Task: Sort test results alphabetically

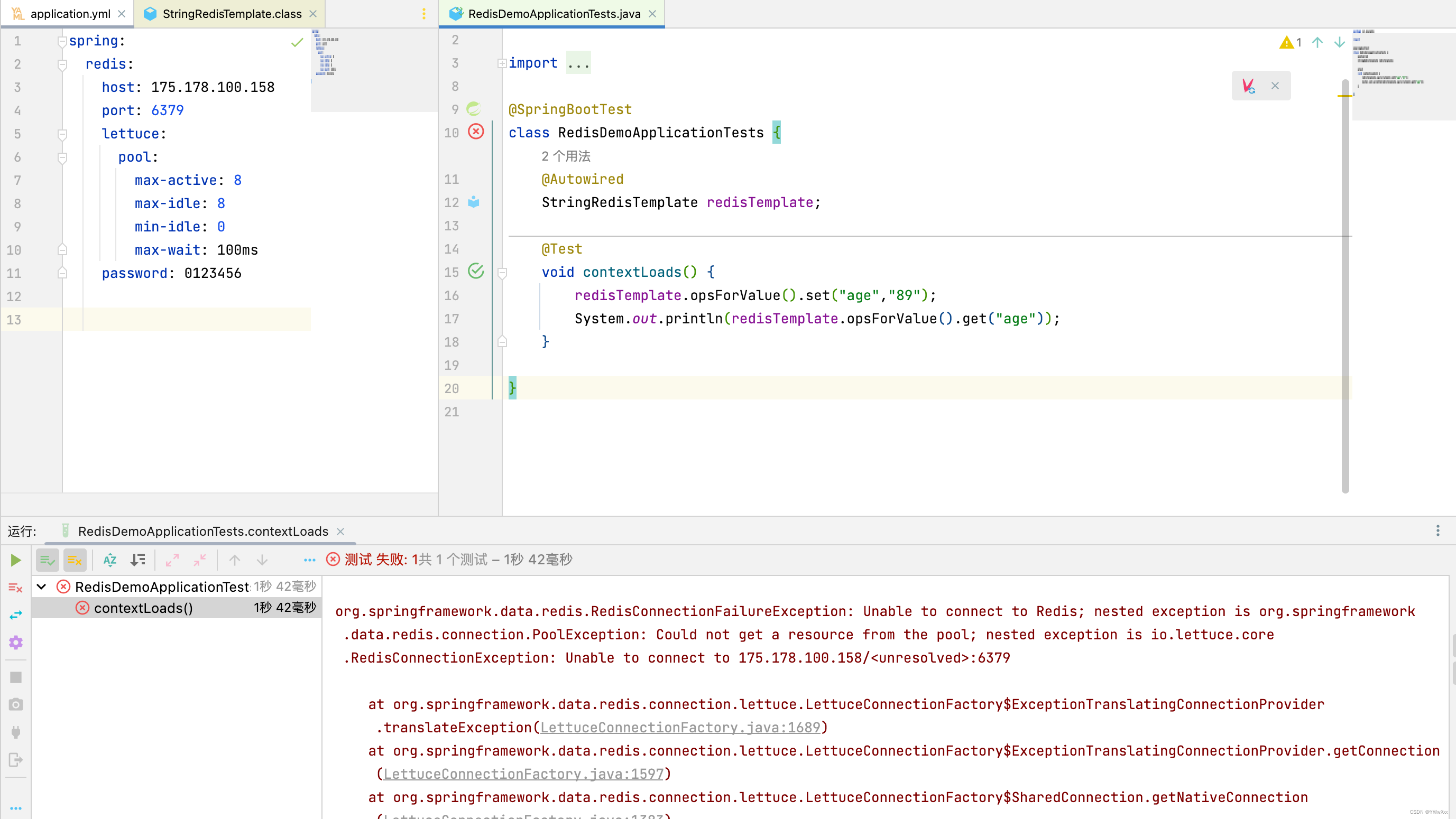Action: click(109, 560)
